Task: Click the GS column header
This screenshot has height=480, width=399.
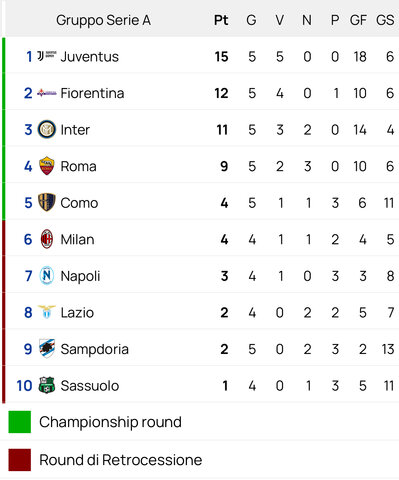Action: (385, 20)
